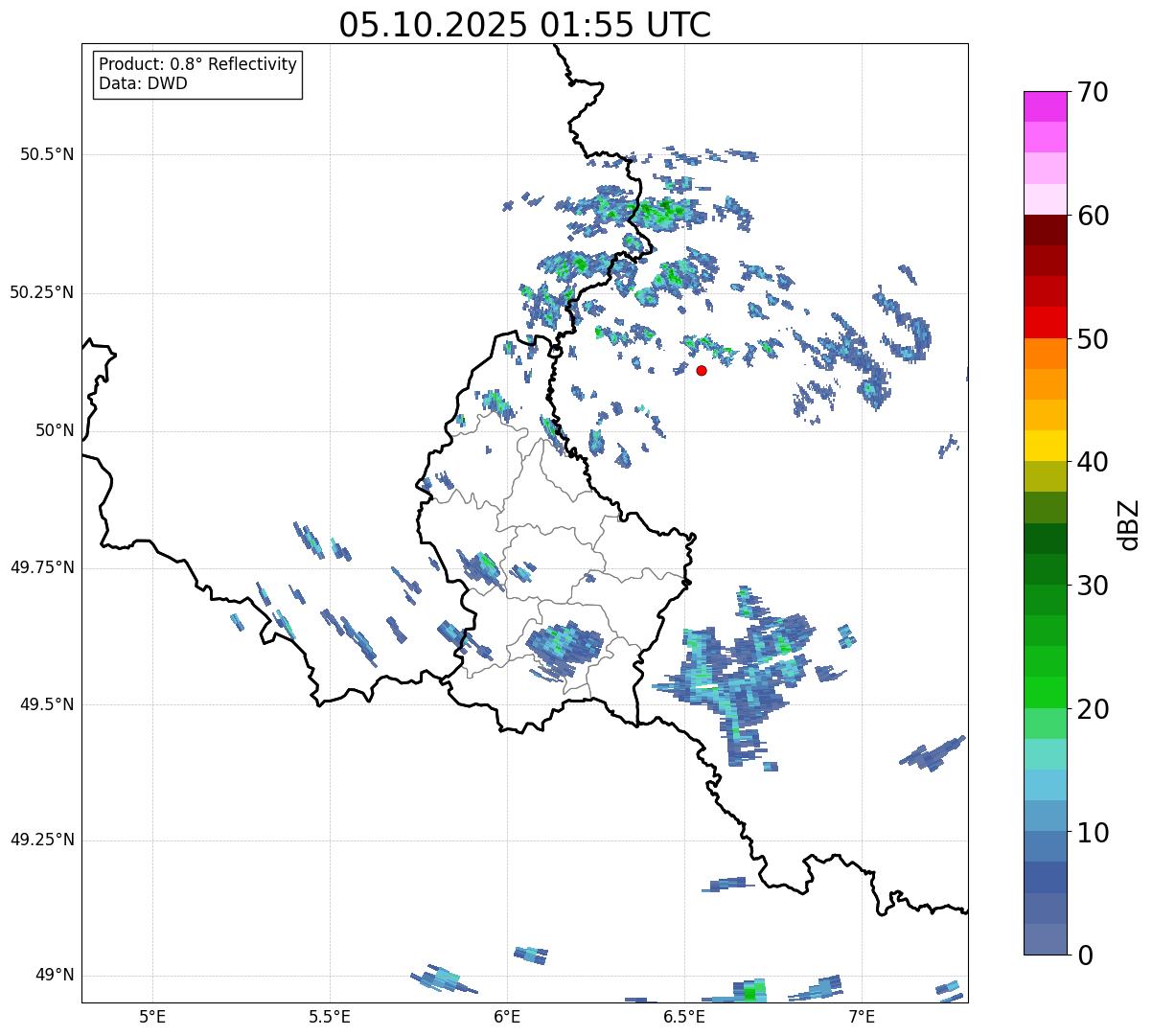The image size is (1152, 1036).
Task: Click the dBZ colorbar axis label
Action: tap(1129, 523)
